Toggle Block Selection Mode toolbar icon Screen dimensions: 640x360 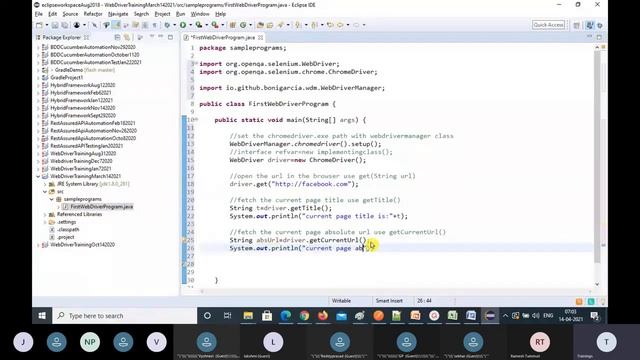[x=145, y=25]
